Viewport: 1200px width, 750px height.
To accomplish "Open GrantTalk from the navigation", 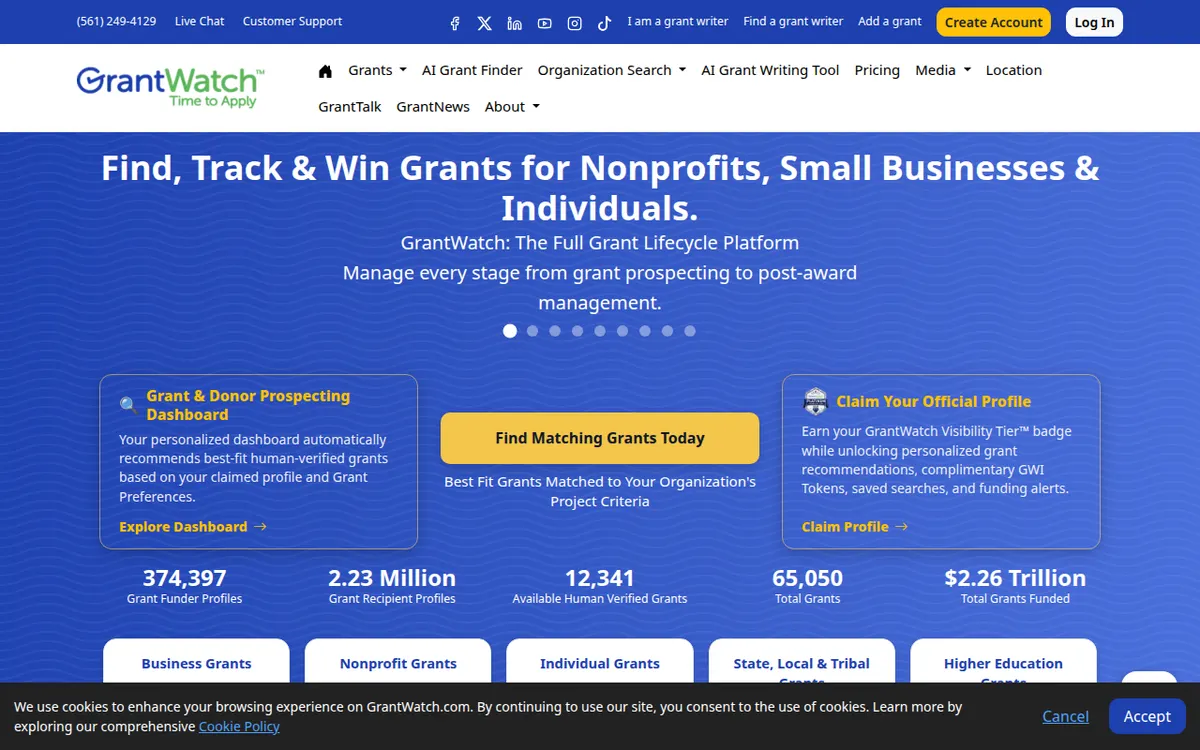I will click(x=350, y=106).
